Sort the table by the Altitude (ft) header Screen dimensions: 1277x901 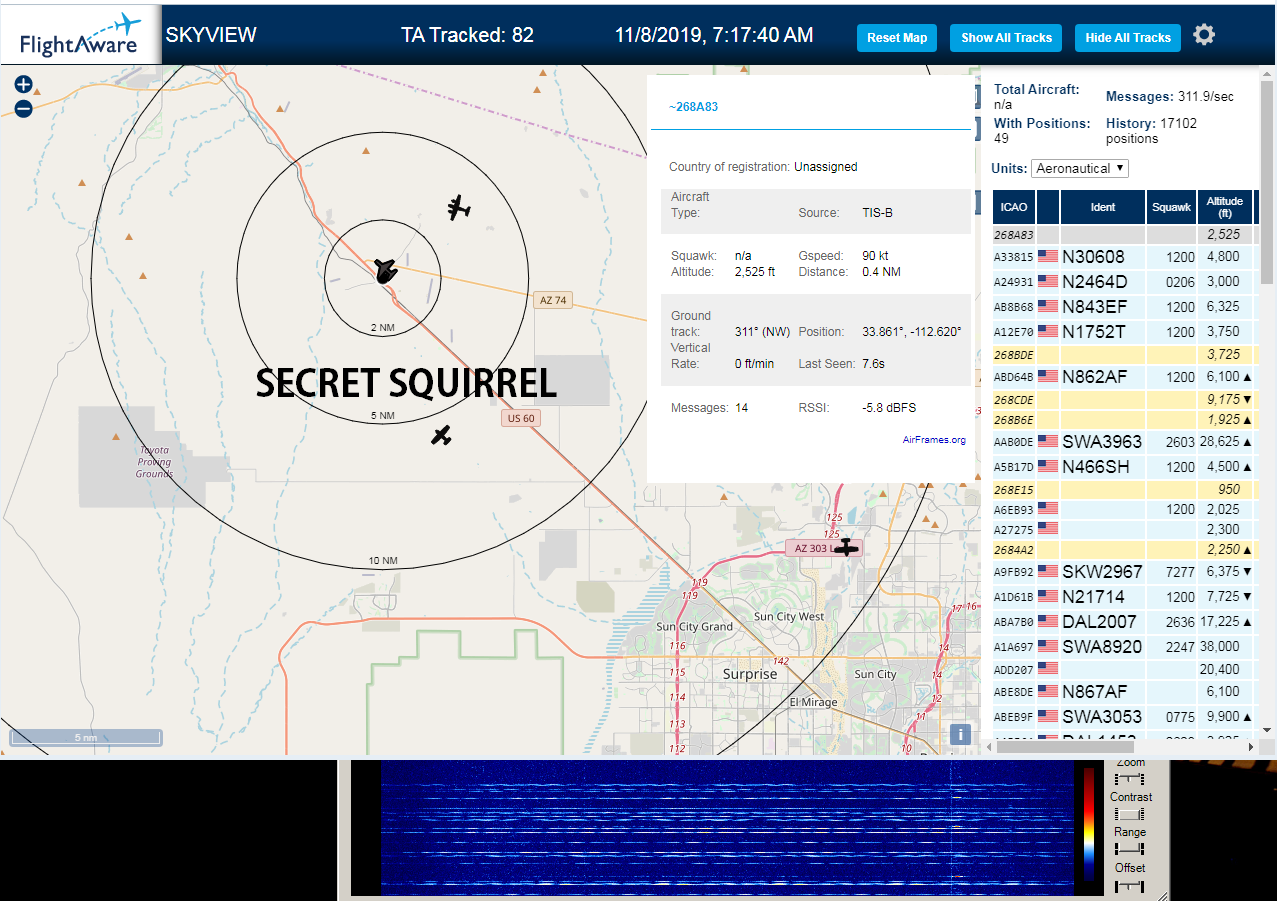click(x=1224, y=207)
